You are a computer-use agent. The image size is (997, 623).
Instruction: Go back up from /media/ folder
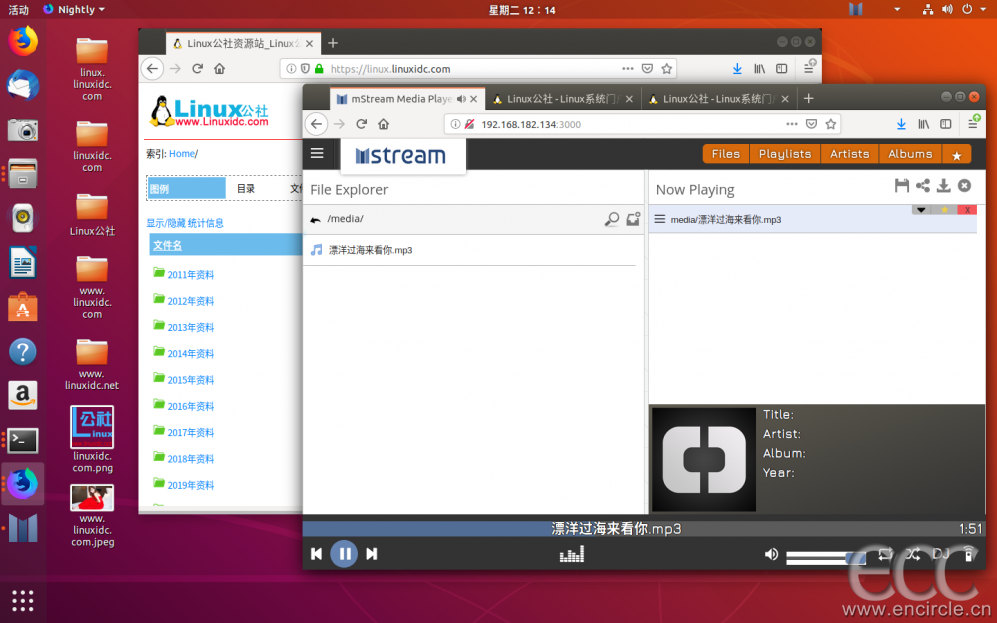[x=315, y=220]
